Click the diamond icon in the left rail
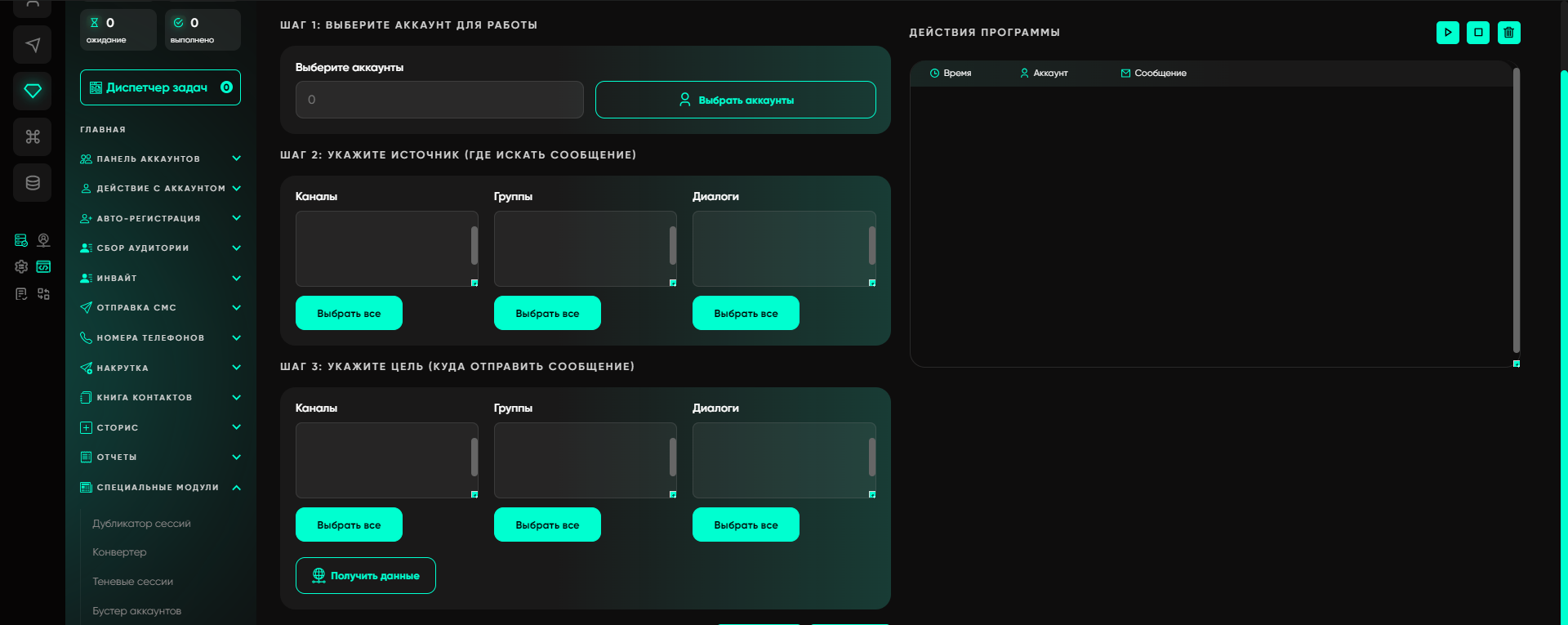 [x=33, y=91]
